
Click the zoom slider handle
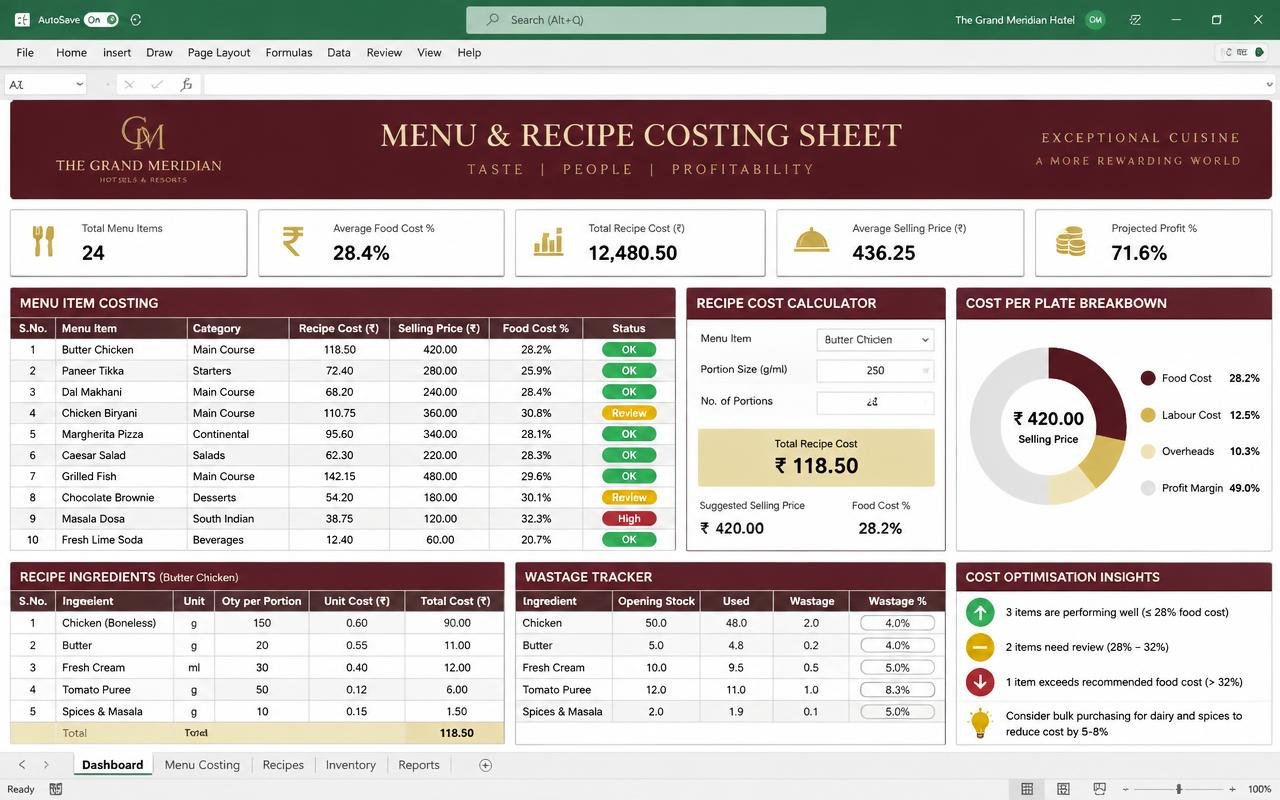pyautogui.click(x=1179, y=789)
